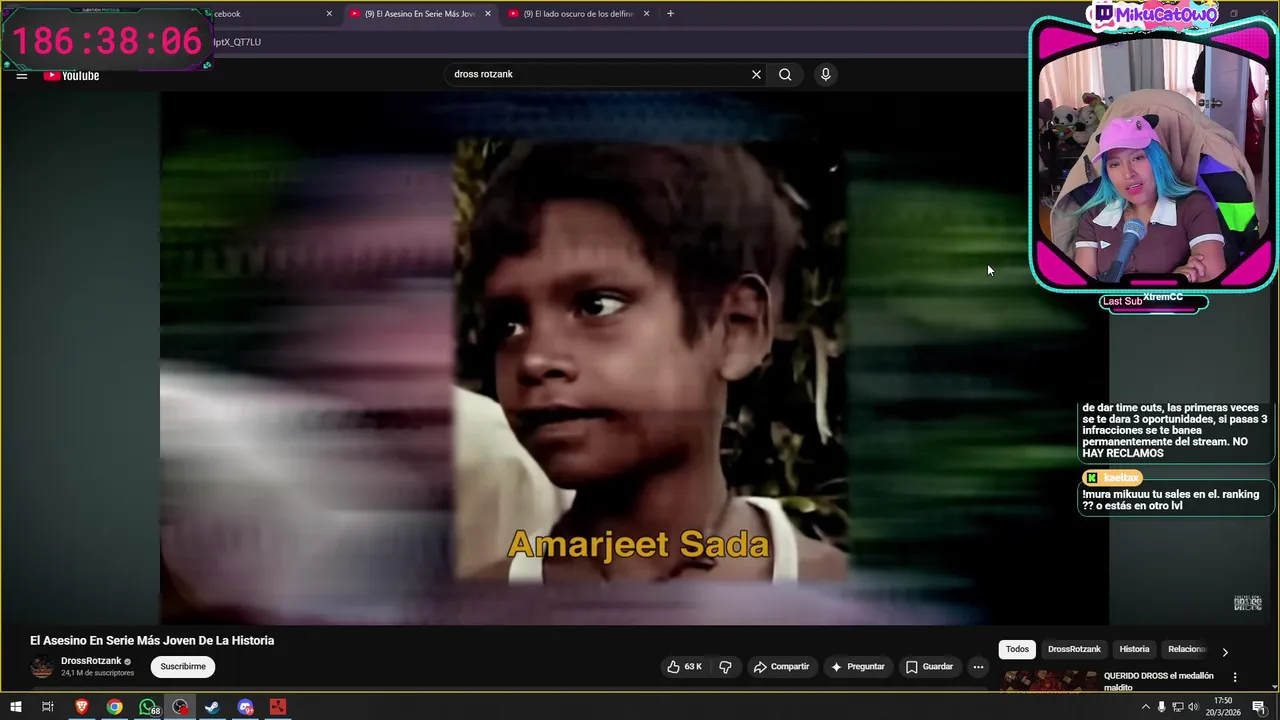
Task: Run search with magnifier button
Action: coord(785,74)
